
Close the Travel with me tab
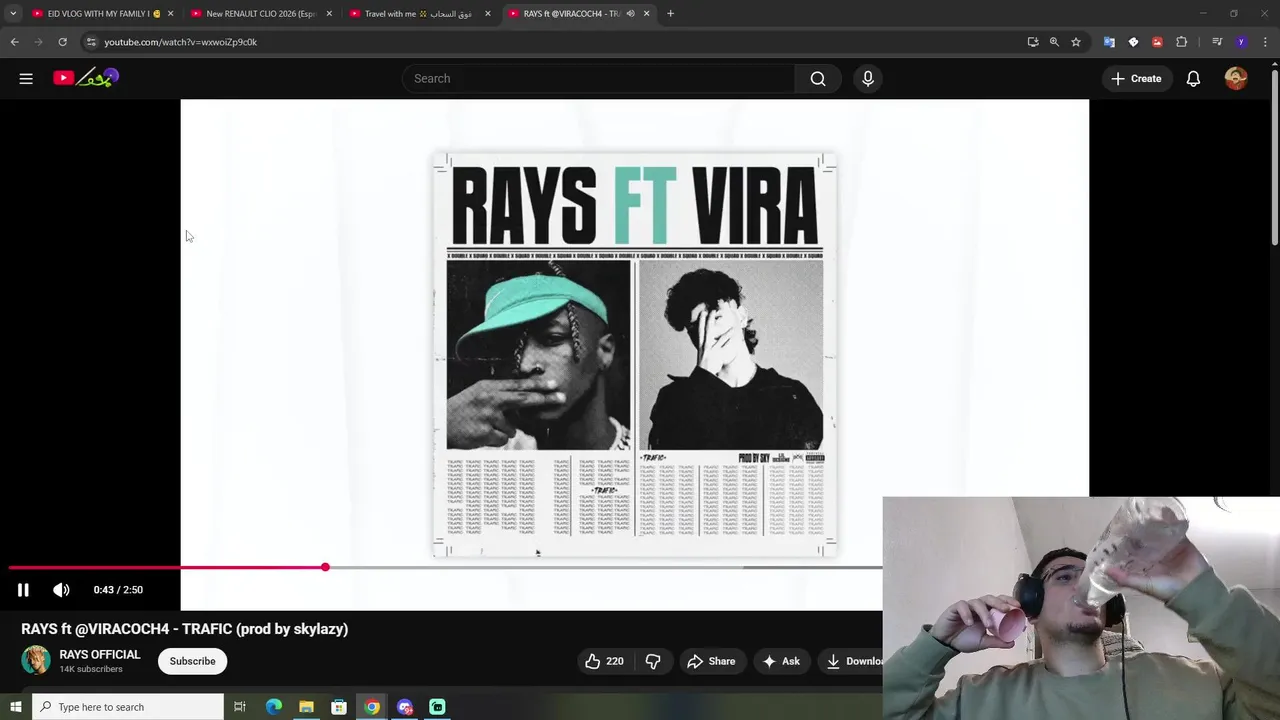pos(488,14)
